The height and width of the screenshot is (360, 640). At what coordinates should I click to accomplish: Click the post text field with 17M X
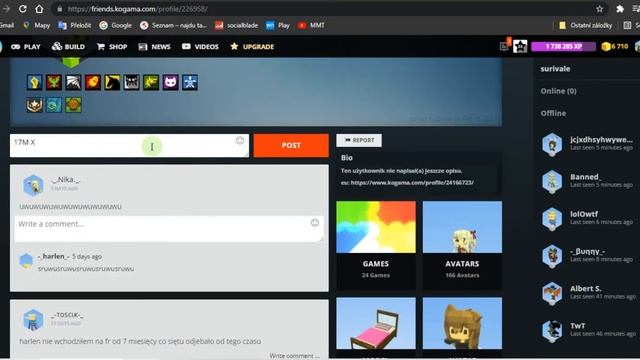point(129,146)
